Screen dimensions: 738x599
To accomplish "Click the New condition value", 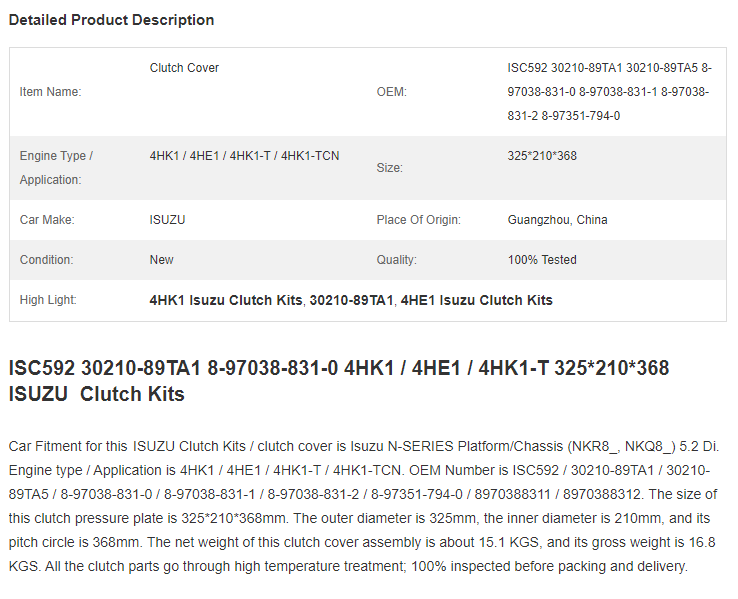I will pos(161,260).
